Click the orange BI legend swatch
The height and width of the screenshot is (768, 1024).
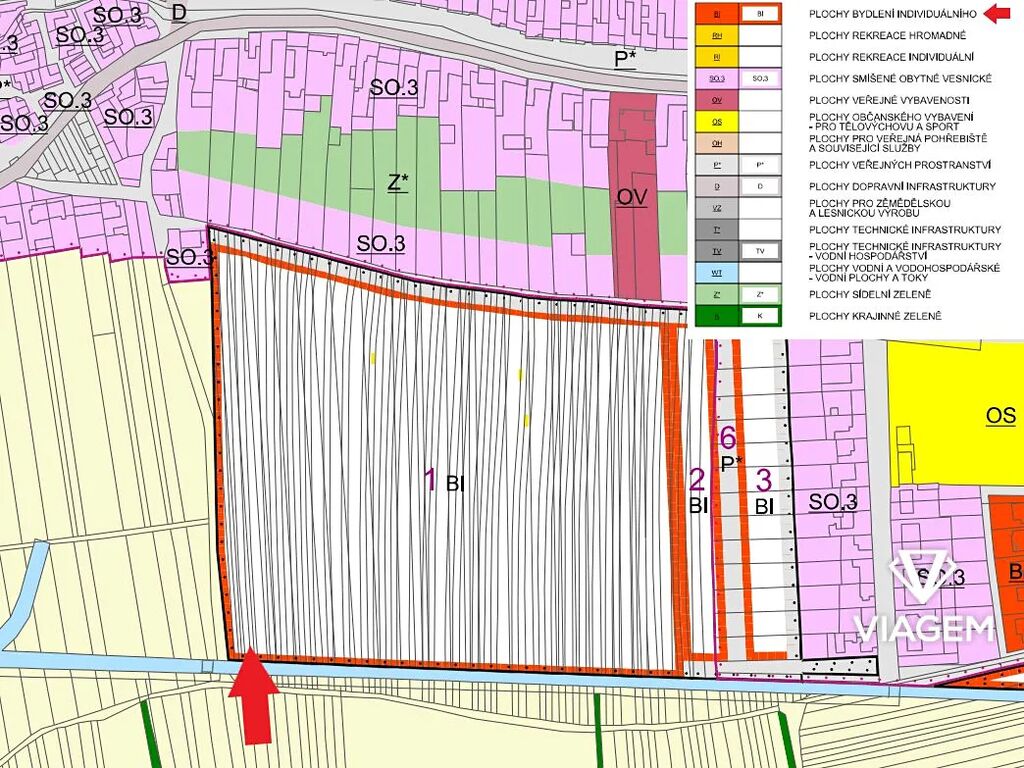coord(717,14)
